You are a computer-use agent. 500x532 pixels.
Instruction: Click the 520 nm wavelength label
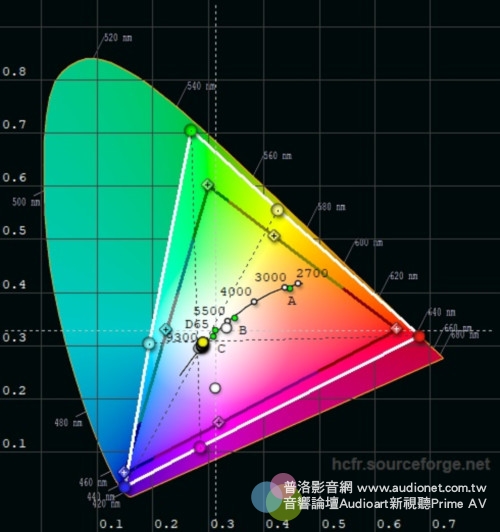click(118, 37)
